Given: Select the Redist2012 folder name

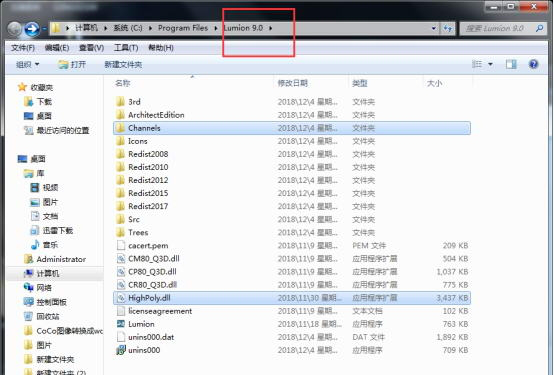Looking at the screenshot, I should [148, 180].
